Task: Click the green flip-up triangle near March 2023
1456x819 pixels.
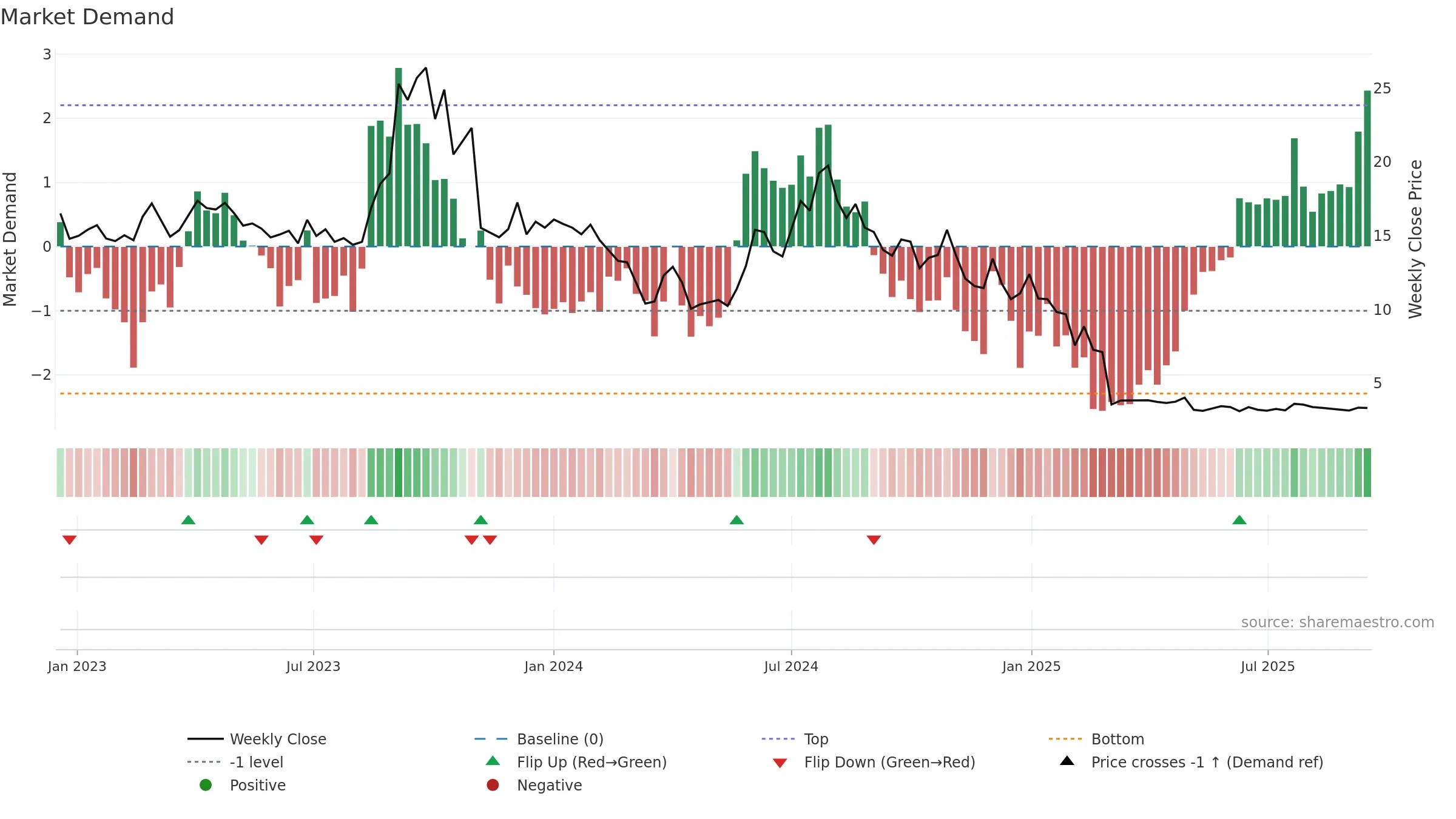Action: coord(188,520)
